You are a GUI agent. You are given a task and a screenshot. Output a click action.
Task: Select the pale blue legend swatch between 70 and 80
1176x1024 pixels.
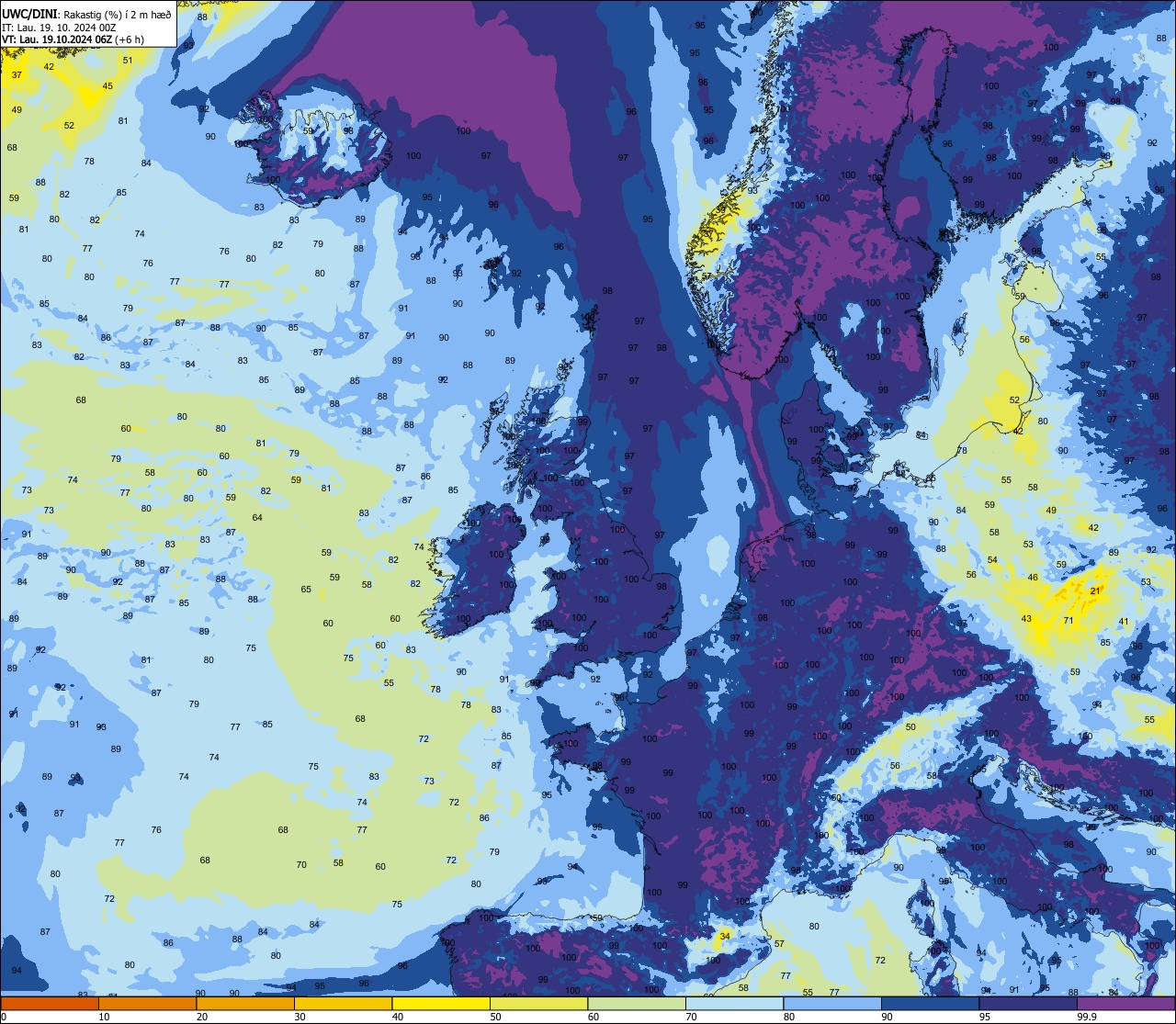pyautogui.click(x=734, y=1003)
